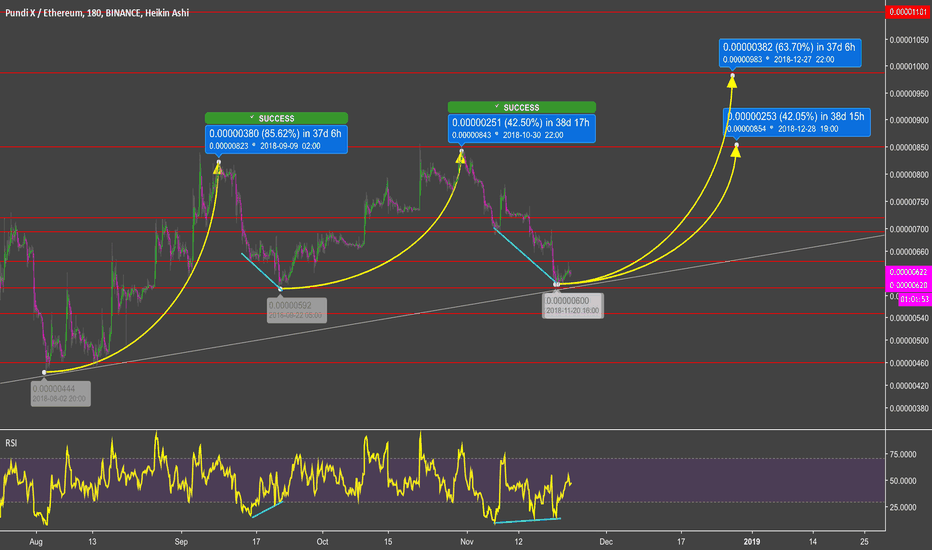Viewport: 932px width, 550px height.
Task: Click the grey 0.00000600 low price label
Action: point(573,306)
